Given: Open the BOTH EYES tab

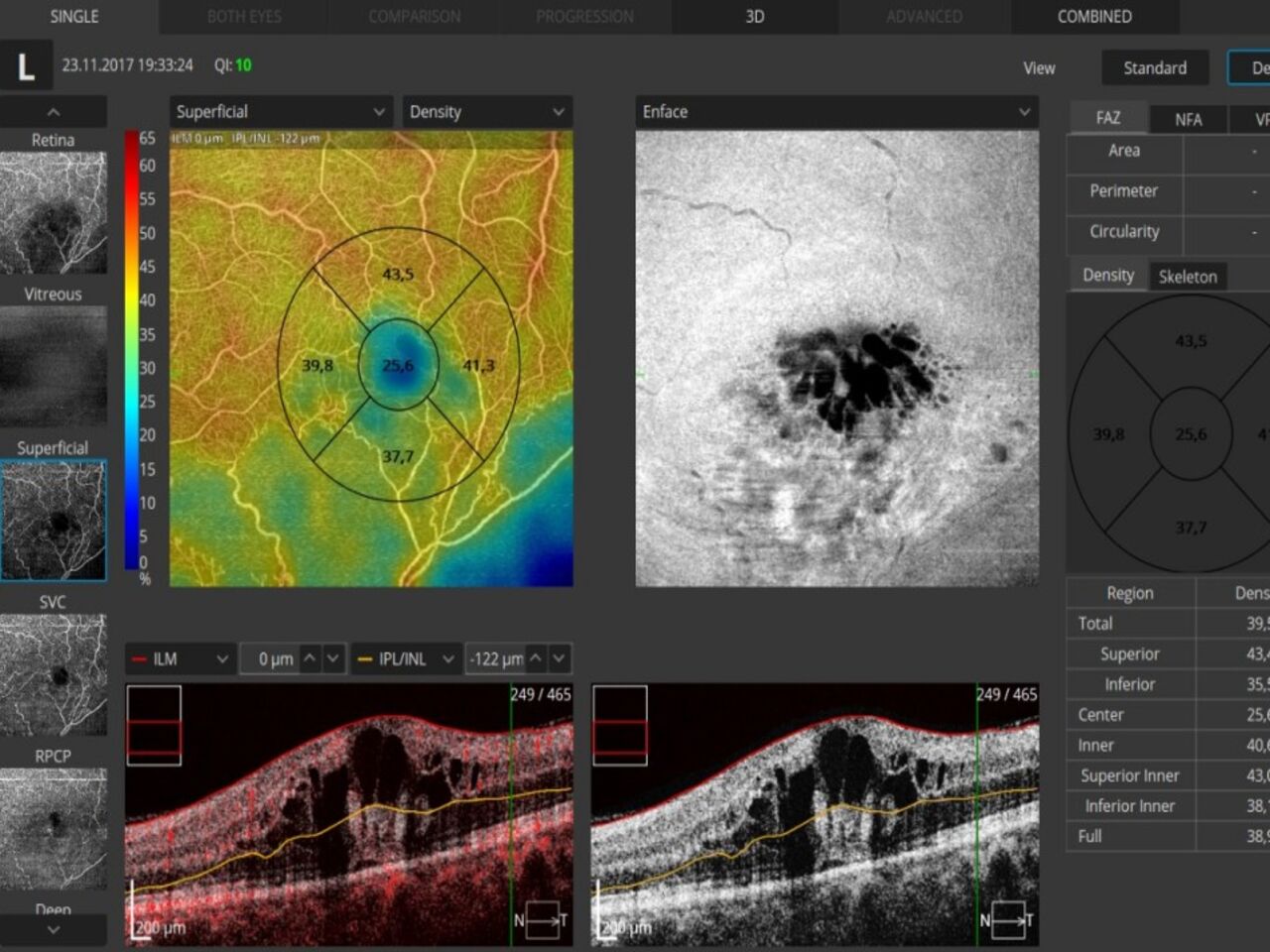Looking at the screenshot, I should tap(244, 17).
